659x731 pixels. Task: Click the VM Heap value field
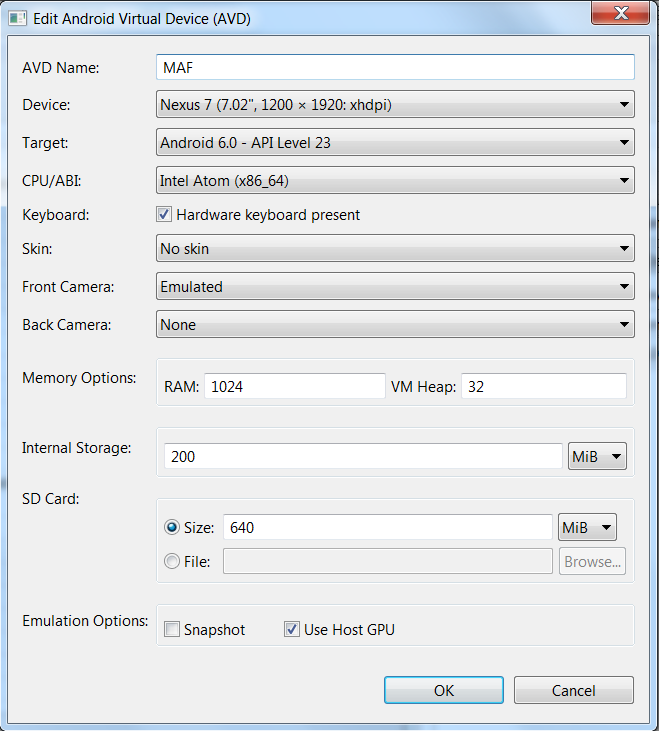tap(544, 386)
